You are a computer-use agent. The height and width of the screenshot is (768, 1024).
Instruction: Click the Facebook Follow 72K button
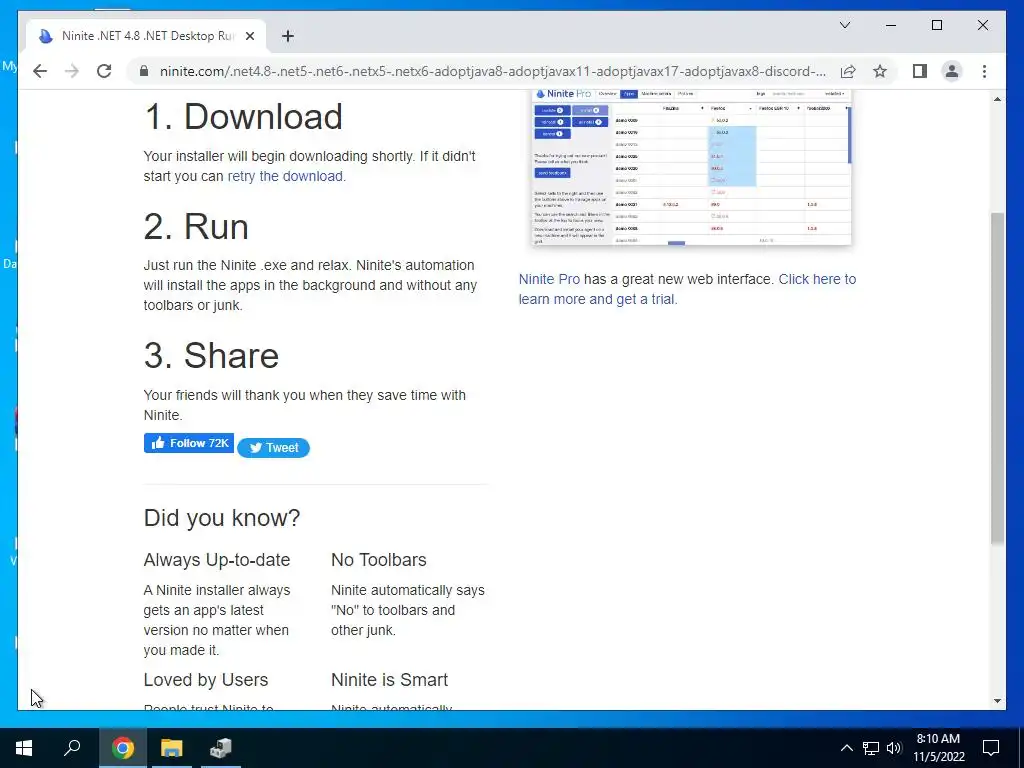[x=189, y=443]
